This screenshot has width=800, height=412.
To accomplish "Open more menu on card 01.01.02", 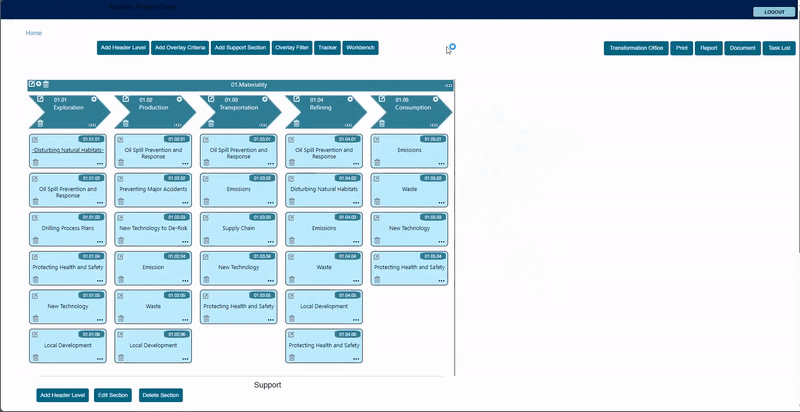I will click(100, 203).
